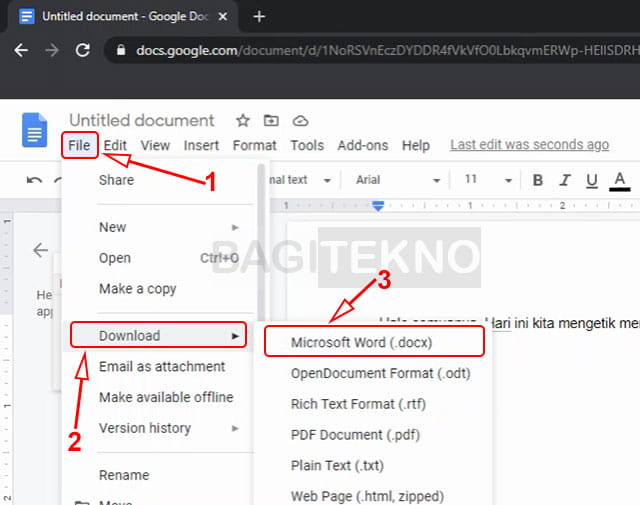This screenshot has width=640, height=505.
Task: Click the File menu scrollbar
Action: point(261,245)
